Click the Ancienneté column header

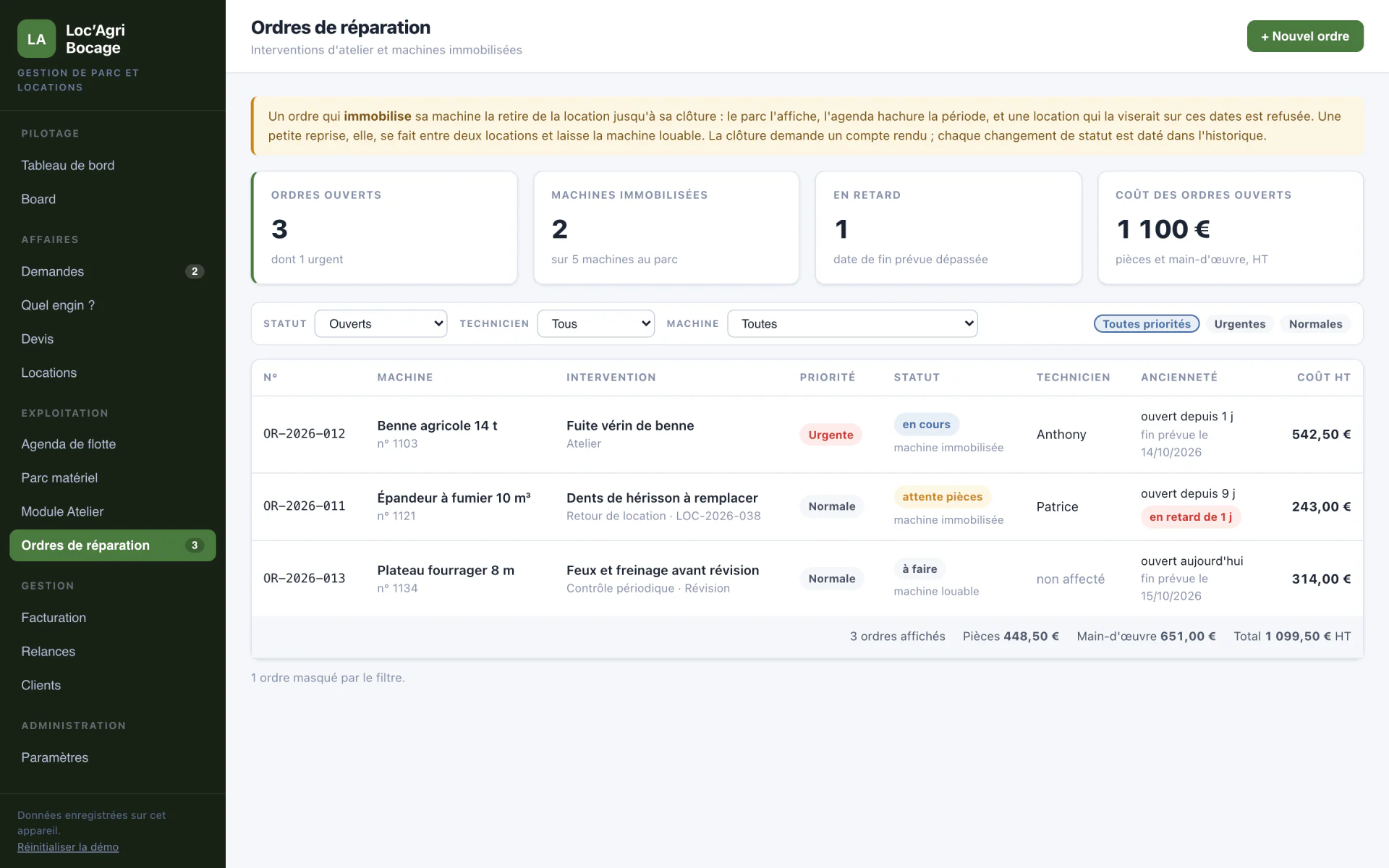[1179, 377]
